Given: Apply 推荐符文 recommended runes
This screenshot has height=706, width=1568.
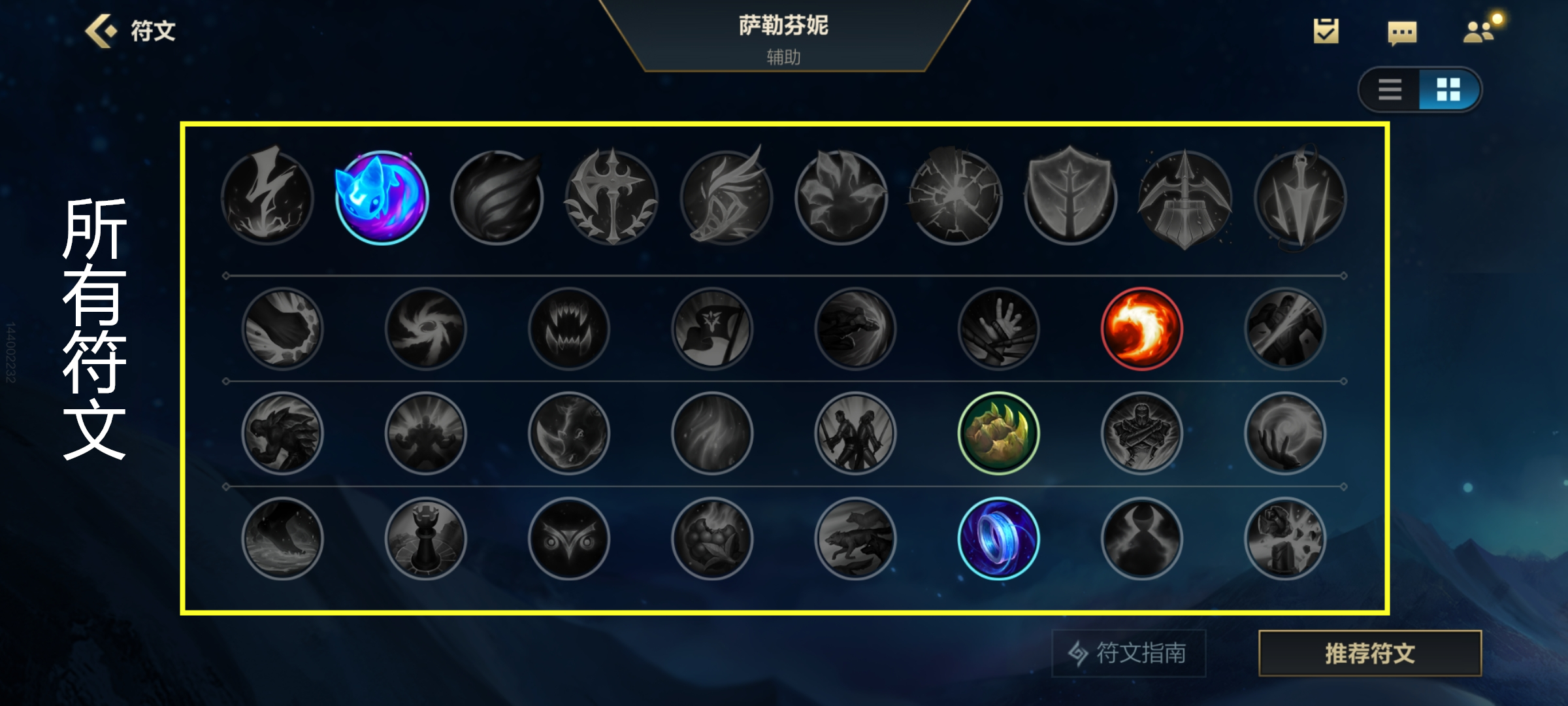Looking at the screenshot, I should [x=1370, y=653].
